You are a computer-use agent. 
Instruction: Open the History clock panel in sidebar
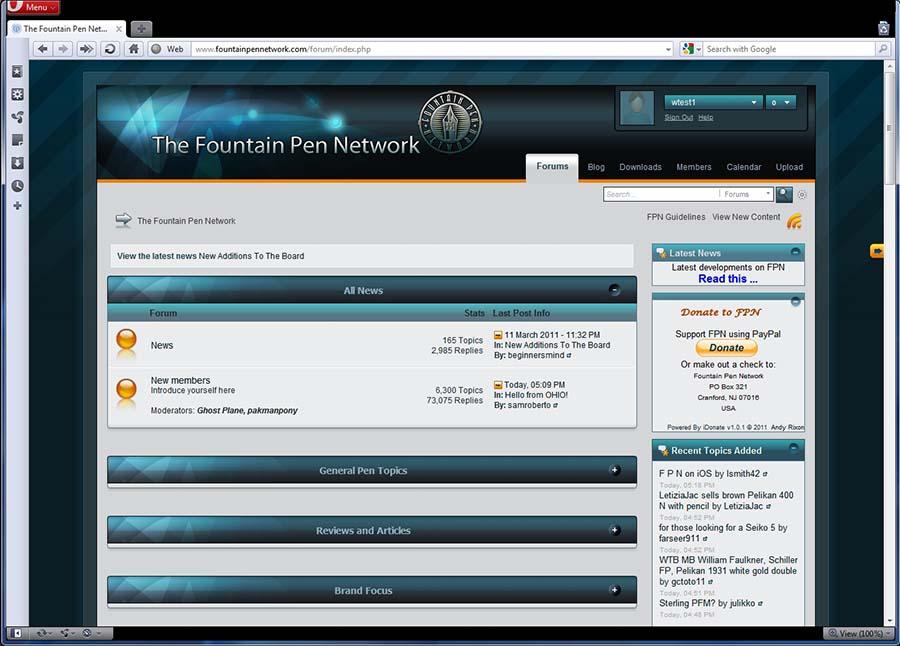tap(17, 186)
